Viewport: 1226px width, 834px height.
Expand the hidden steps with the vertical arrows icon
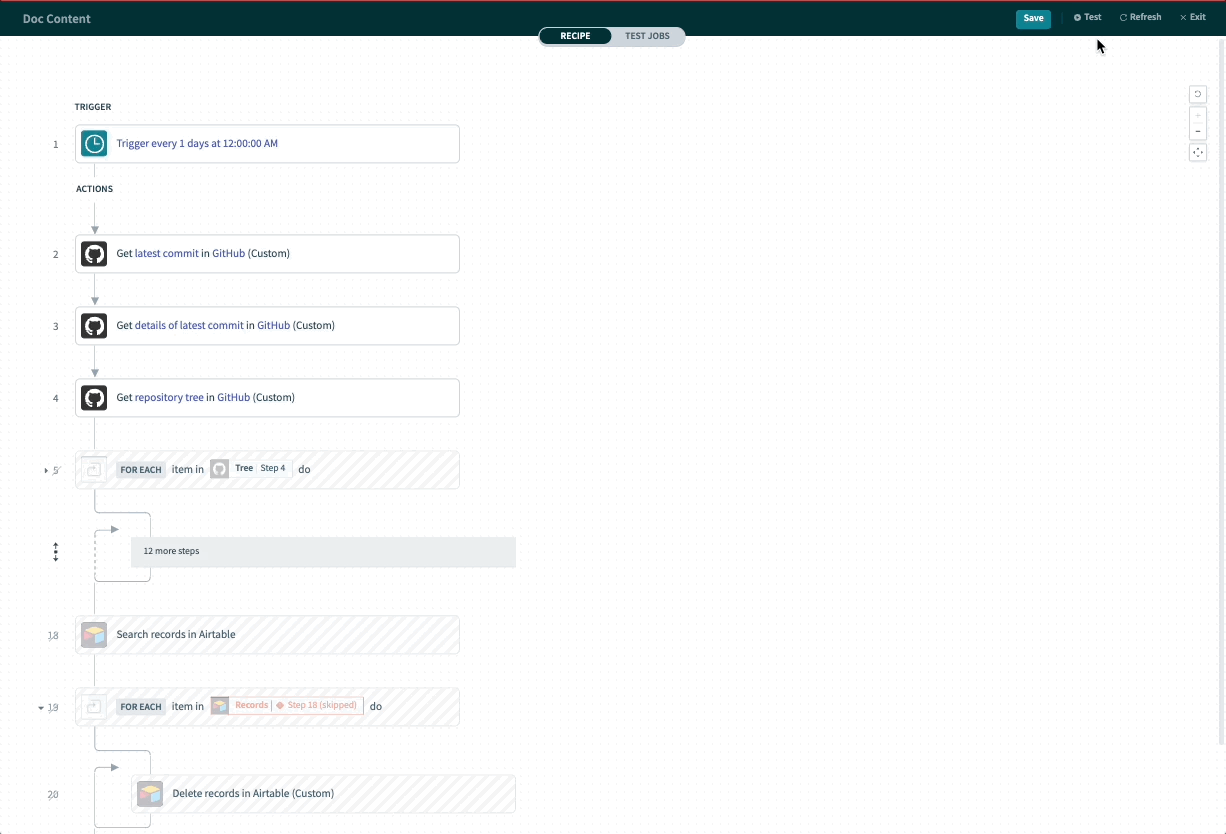click(x=56, y=552)
